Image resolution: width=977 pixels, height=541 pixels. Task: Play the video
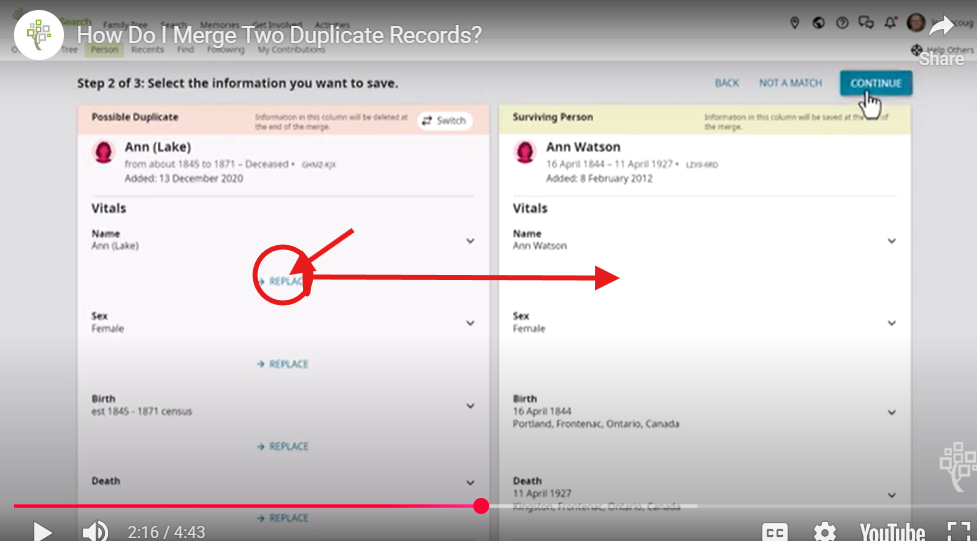click(x=42, y=532)
